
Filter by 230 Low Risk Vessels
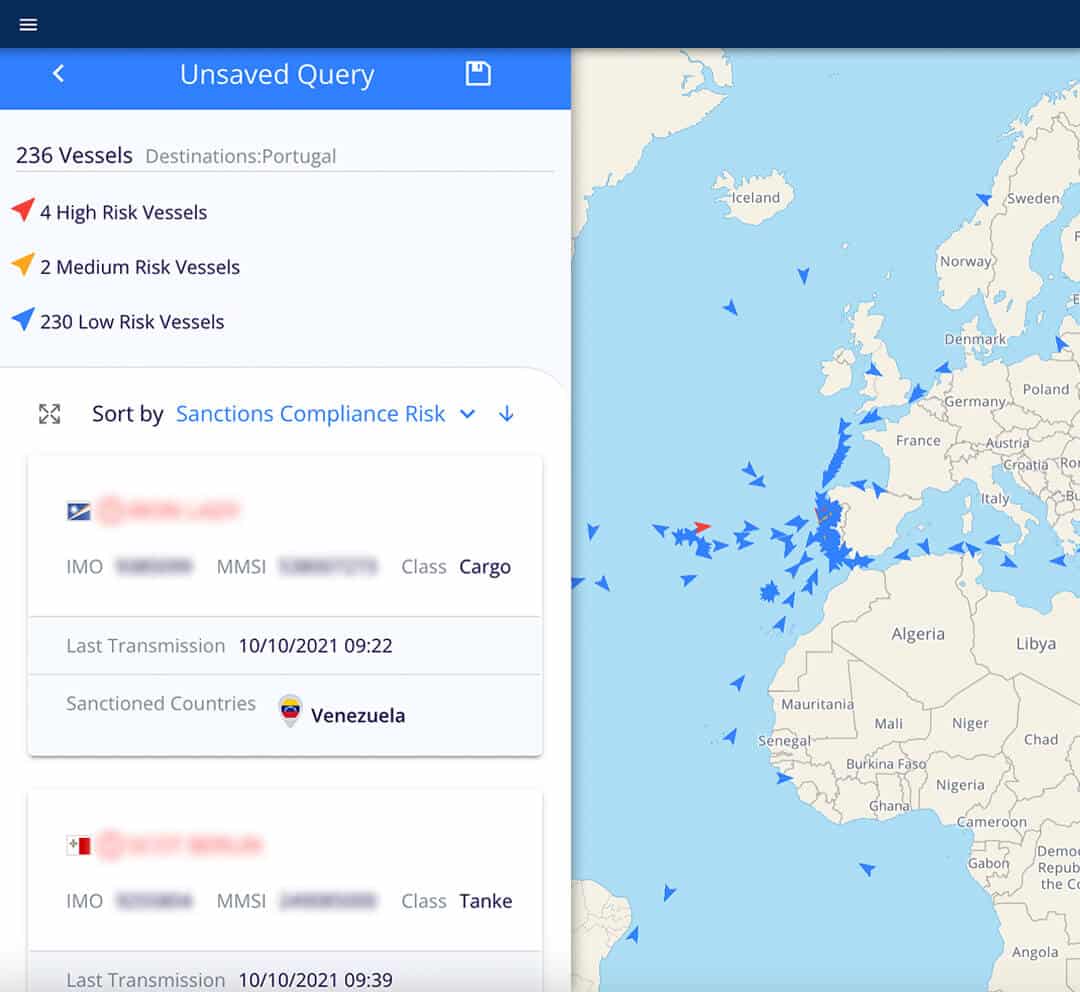point(132,322)
